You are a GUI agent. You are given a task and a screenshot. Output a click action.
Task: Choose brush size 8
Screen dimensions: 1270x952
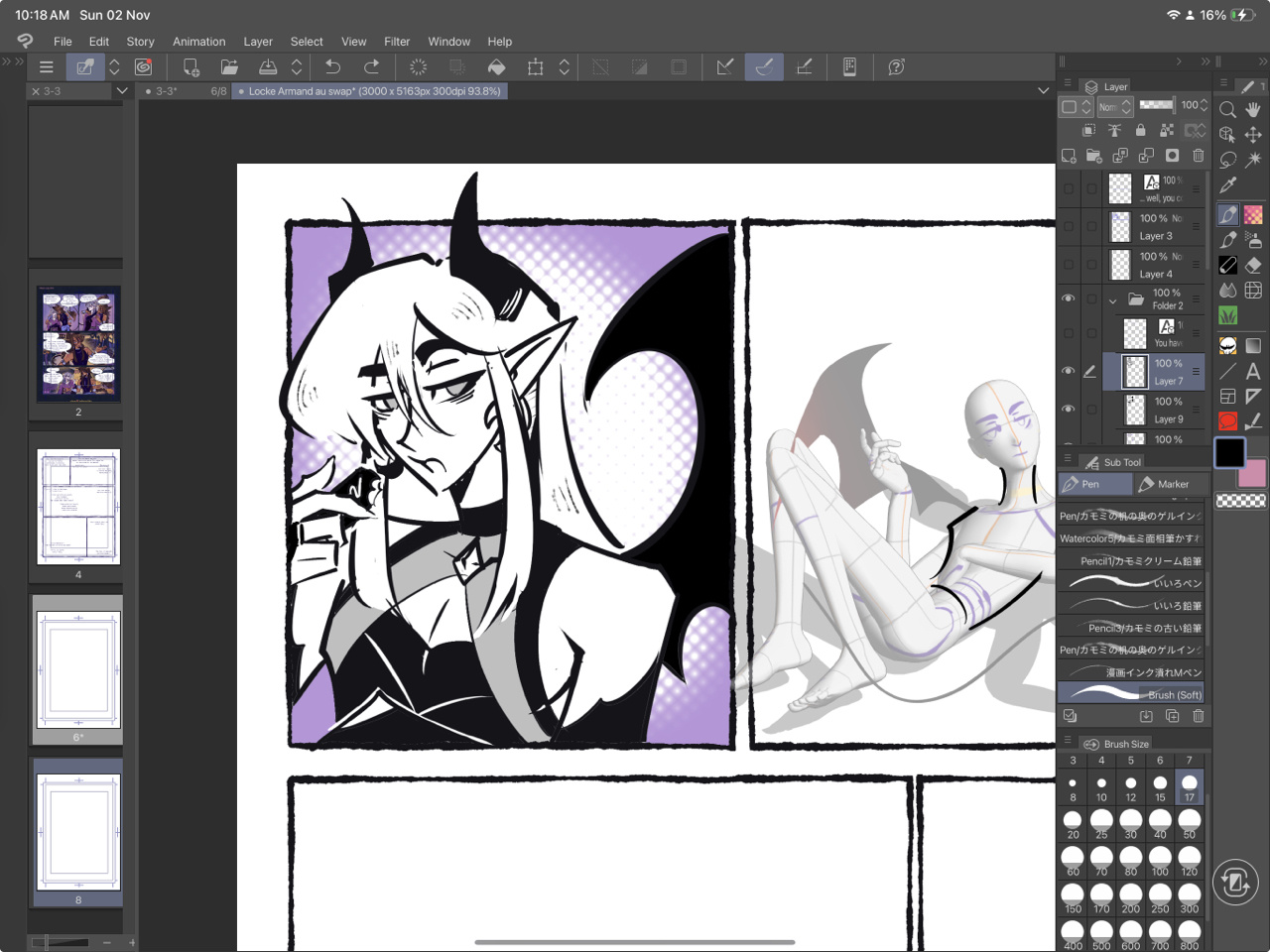[1073, 787]
